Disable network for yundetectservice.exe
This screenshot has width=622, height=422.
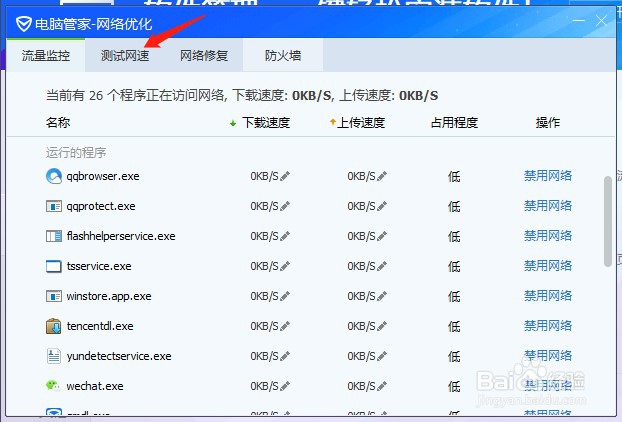pyautogui.click(x=548, y=356)
